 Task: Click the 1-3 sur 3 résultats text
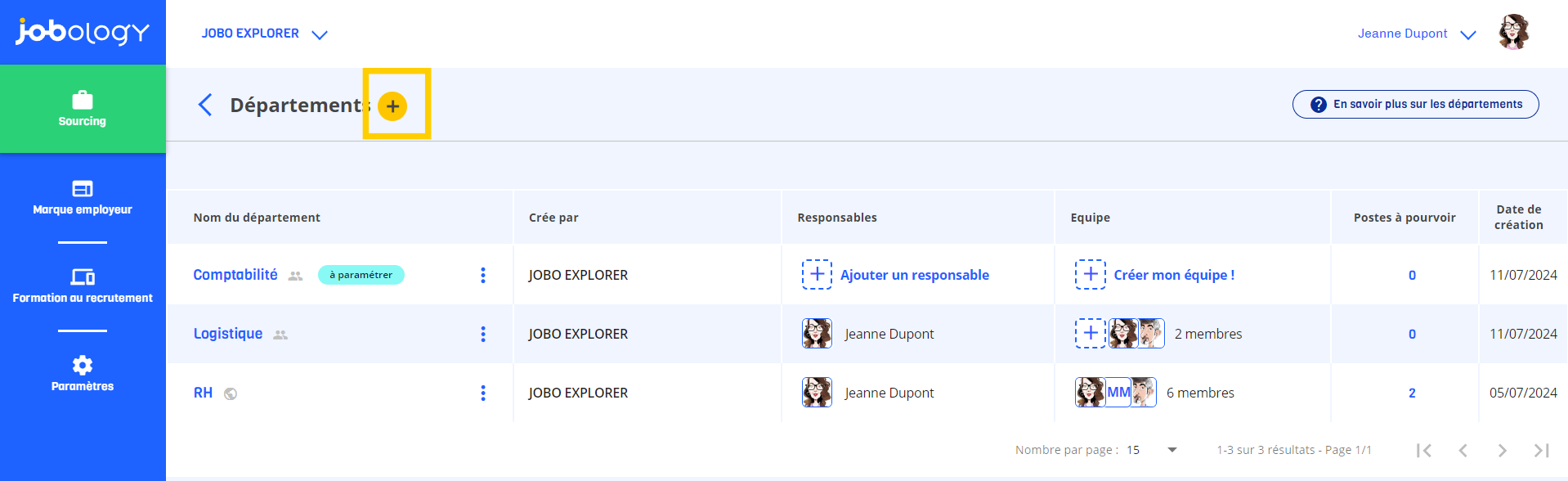tap(1294, 450)
